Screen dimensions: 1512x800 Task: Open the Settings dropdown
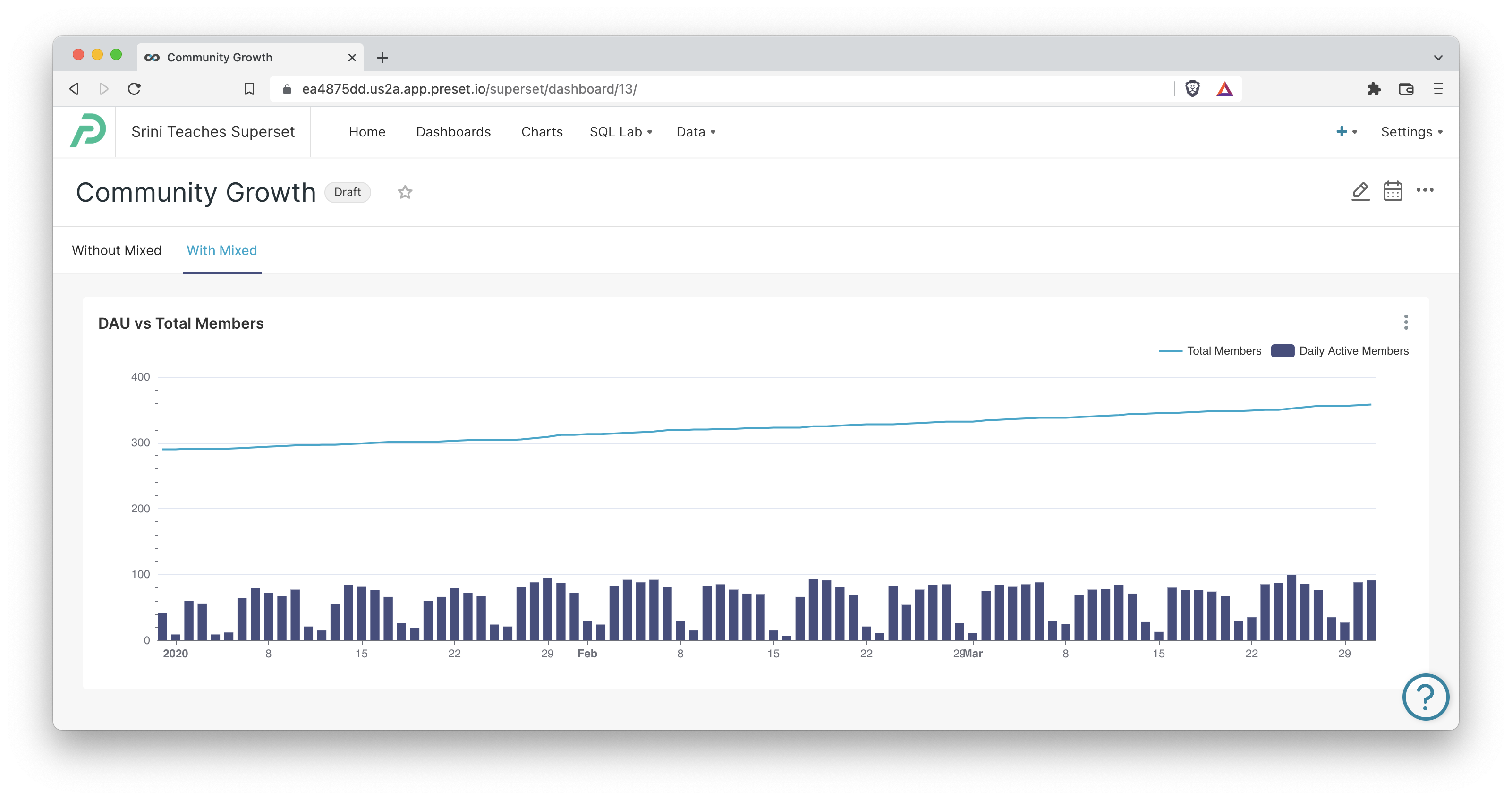pos(1411,132)
